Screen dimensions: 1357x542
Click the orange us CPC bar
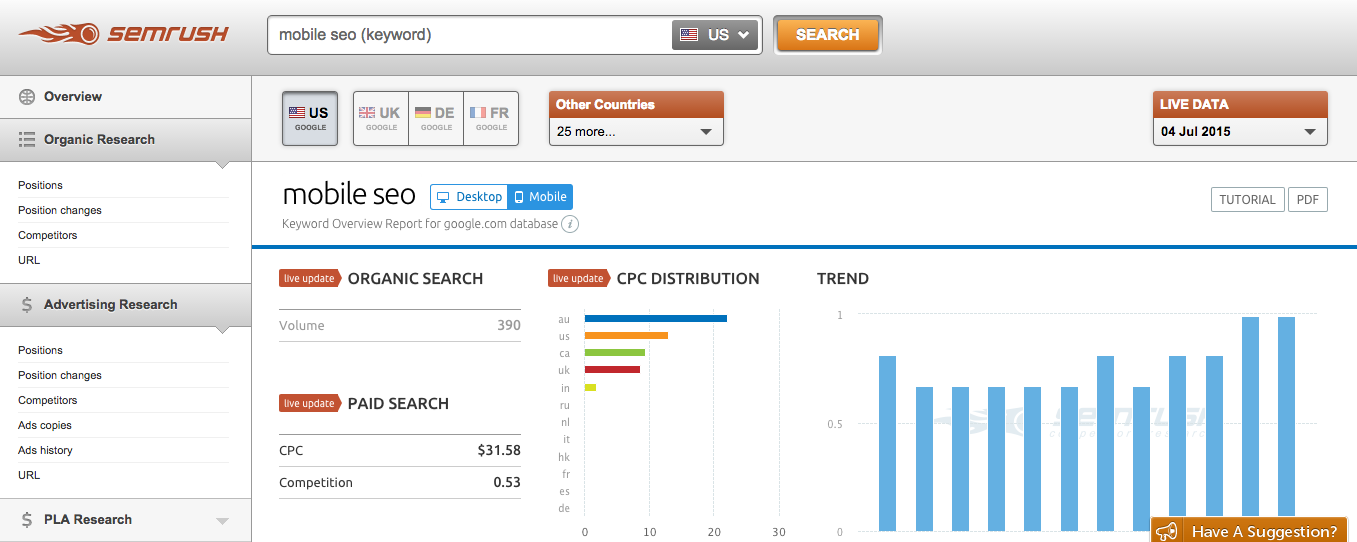coord(626,336)
